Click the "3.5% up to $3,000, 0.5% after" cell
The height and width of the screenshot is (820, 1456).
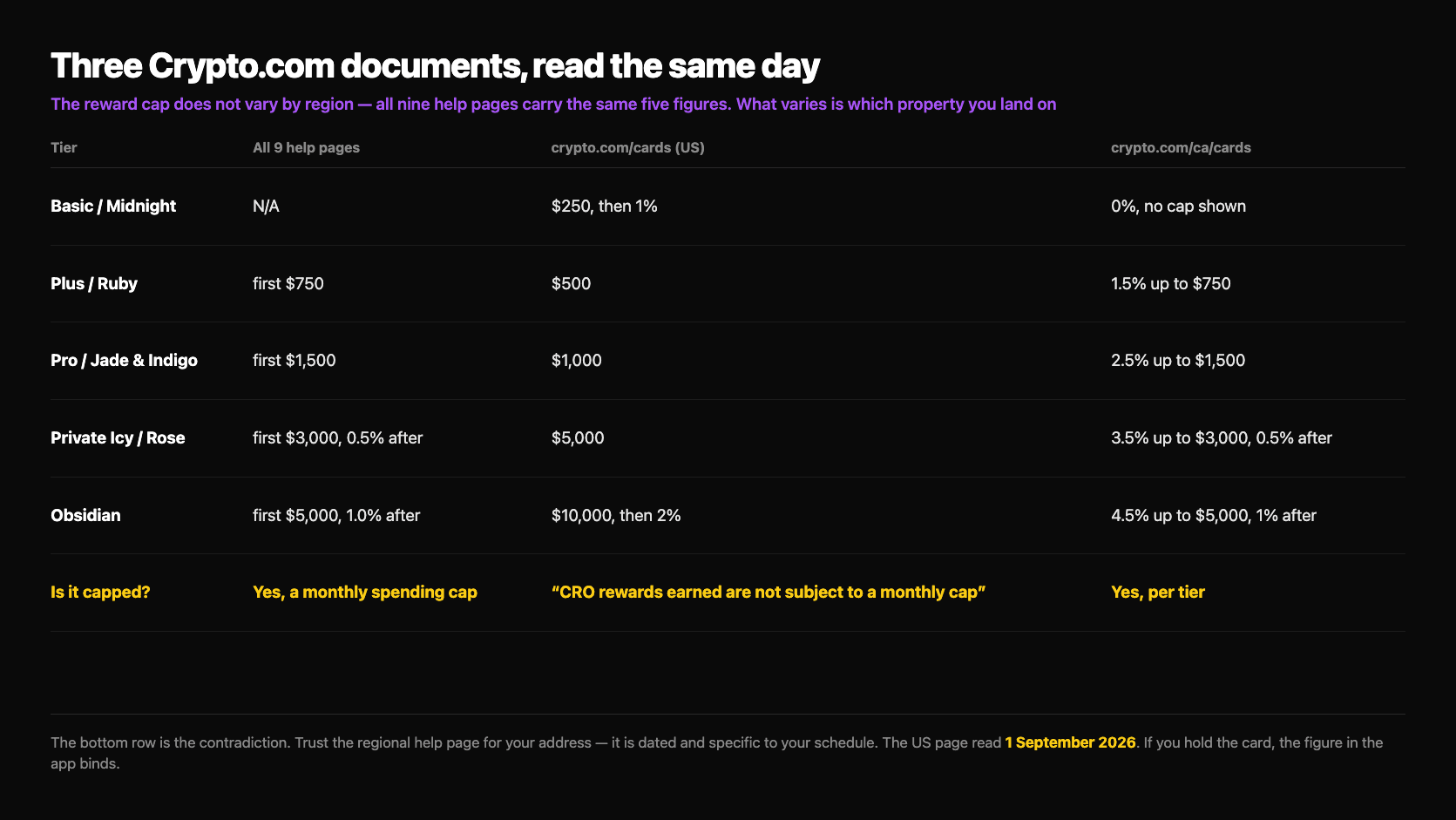pyautogui.click(x=1222, y=438)
